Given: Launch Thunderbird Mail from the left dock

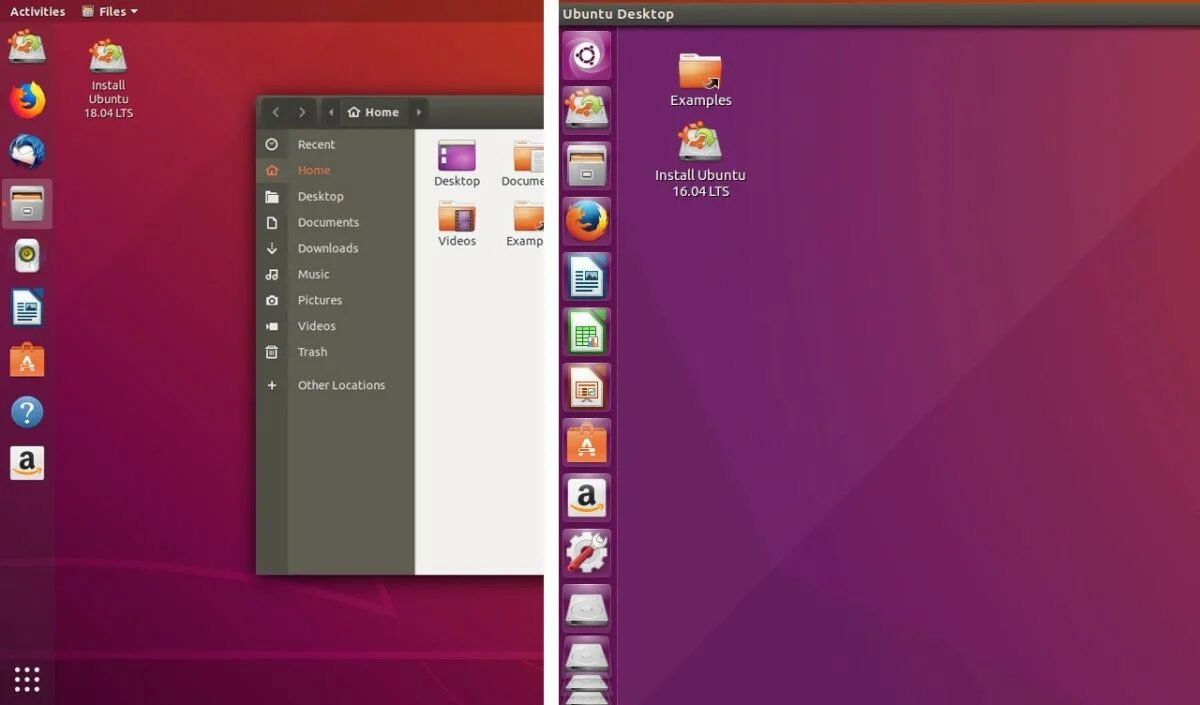Looking at the screenshot, I should pyautogui.click(x=27, y=152).
